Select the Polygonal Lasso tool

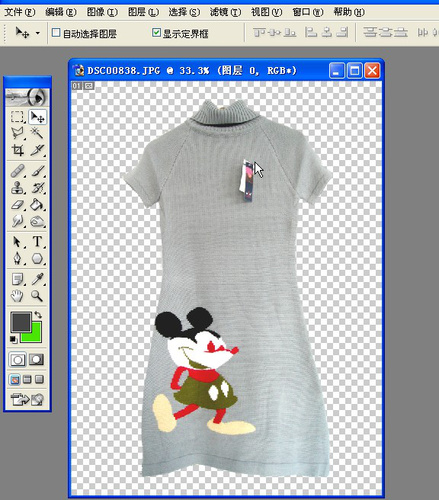(17, 133)
